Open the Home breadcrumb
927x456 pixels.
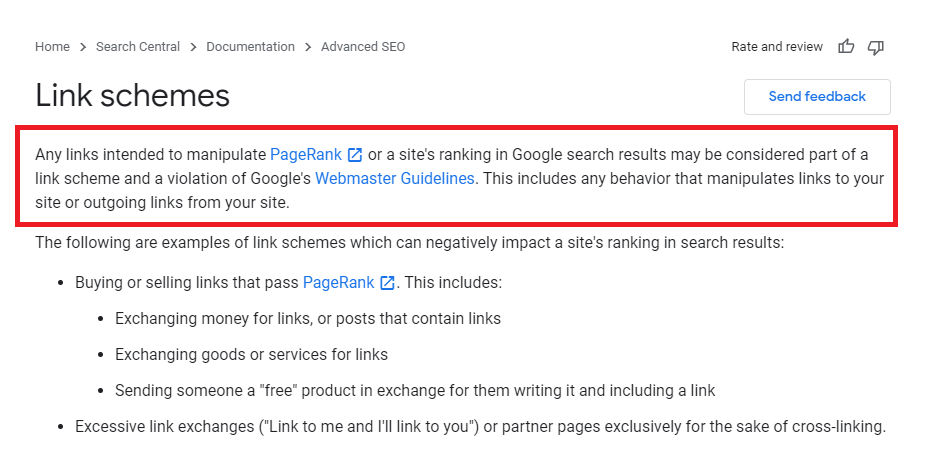click(x=52, y=47)
